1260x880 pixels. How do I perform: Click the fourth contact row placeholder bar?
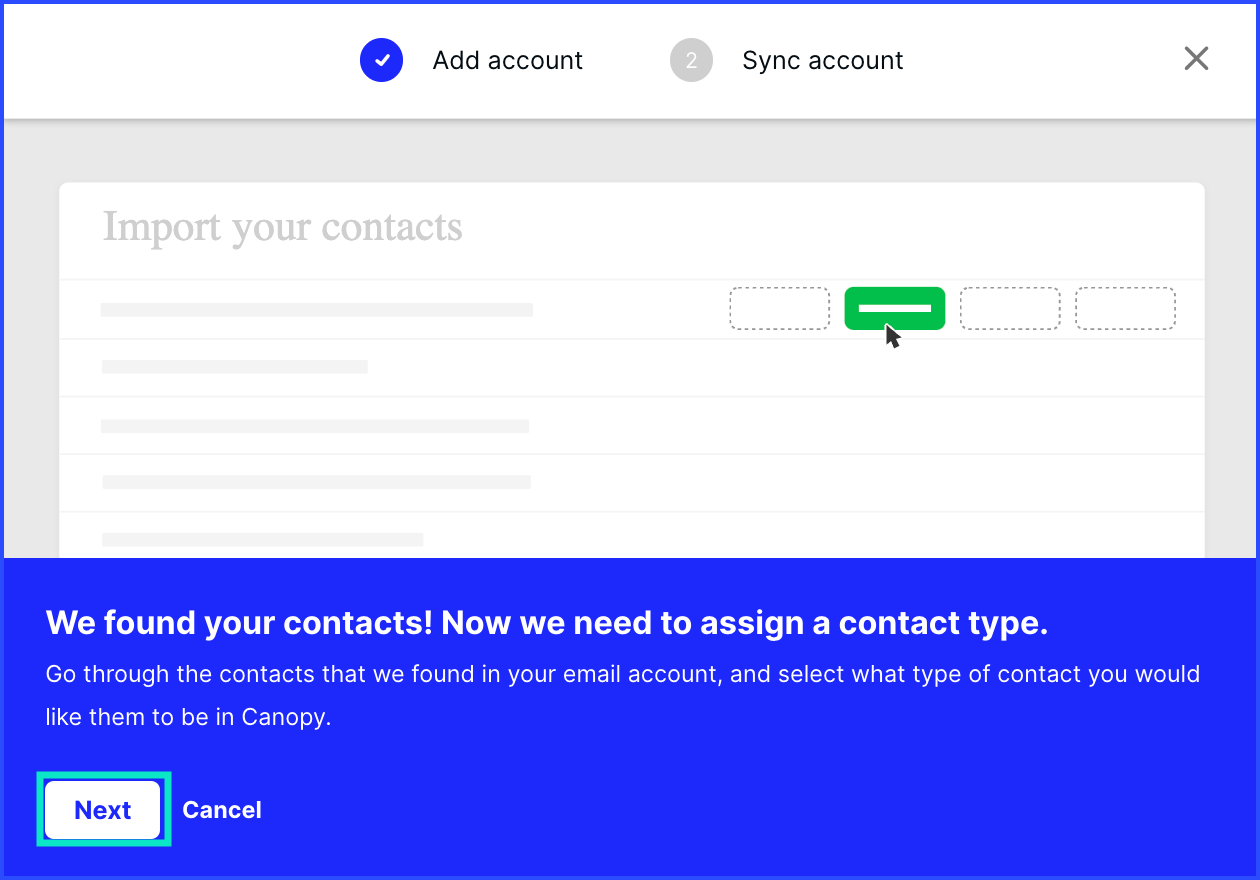316,482
